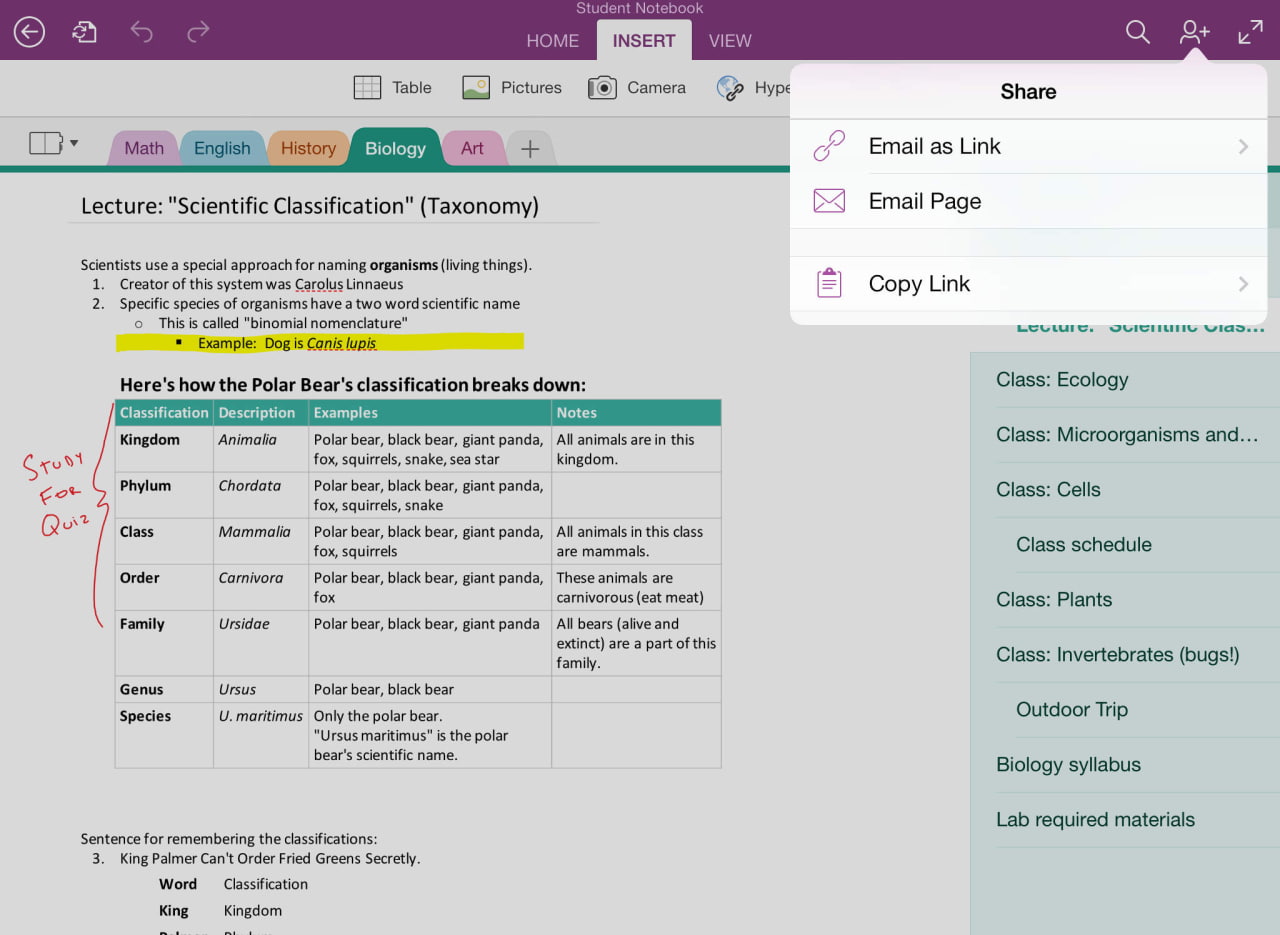Image resolution: width=1280 pixels, height=935 pixels.
Task: Click the share person-plus icon
Action: [x=1194, y=32]
